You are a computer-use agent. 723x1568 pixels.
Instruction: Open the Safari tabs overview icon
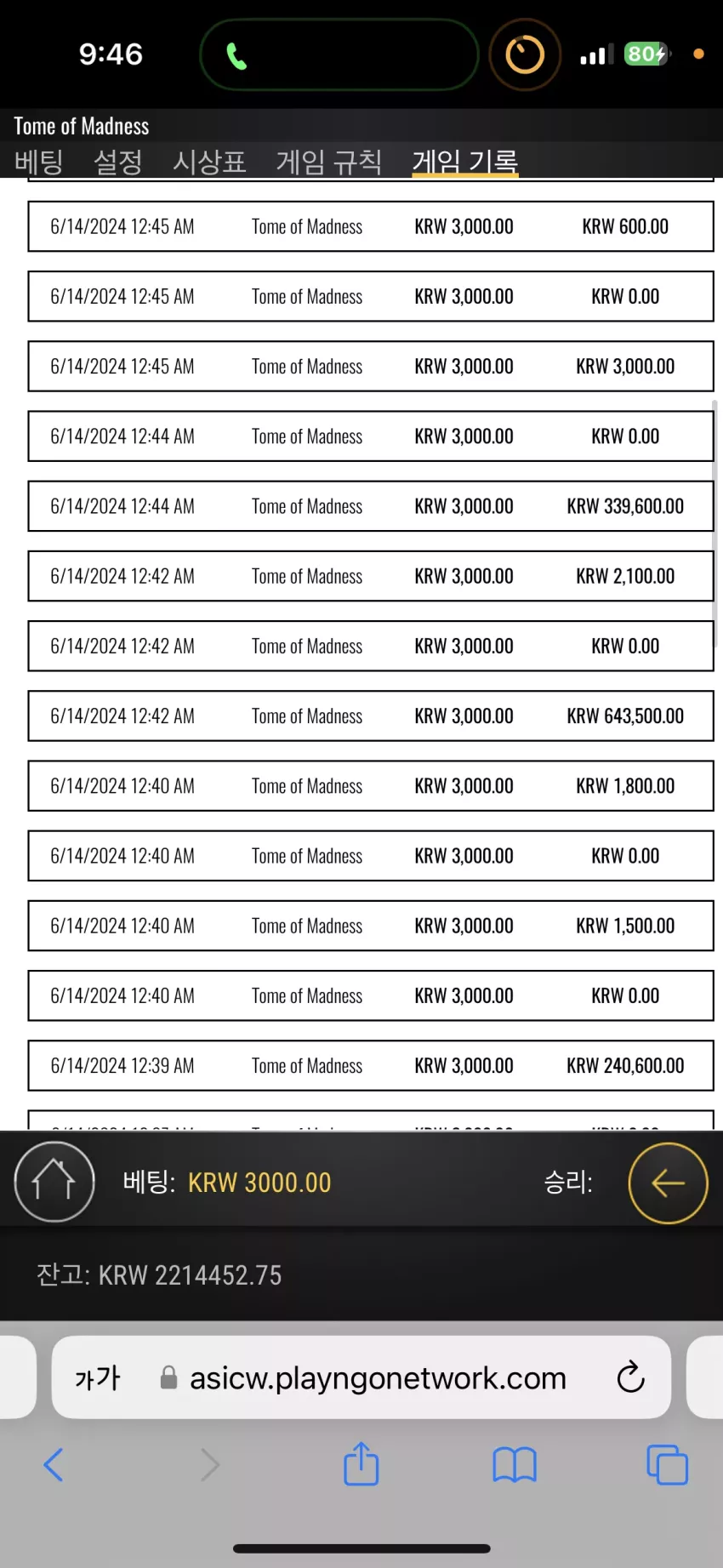click(x=668, y=1465)
